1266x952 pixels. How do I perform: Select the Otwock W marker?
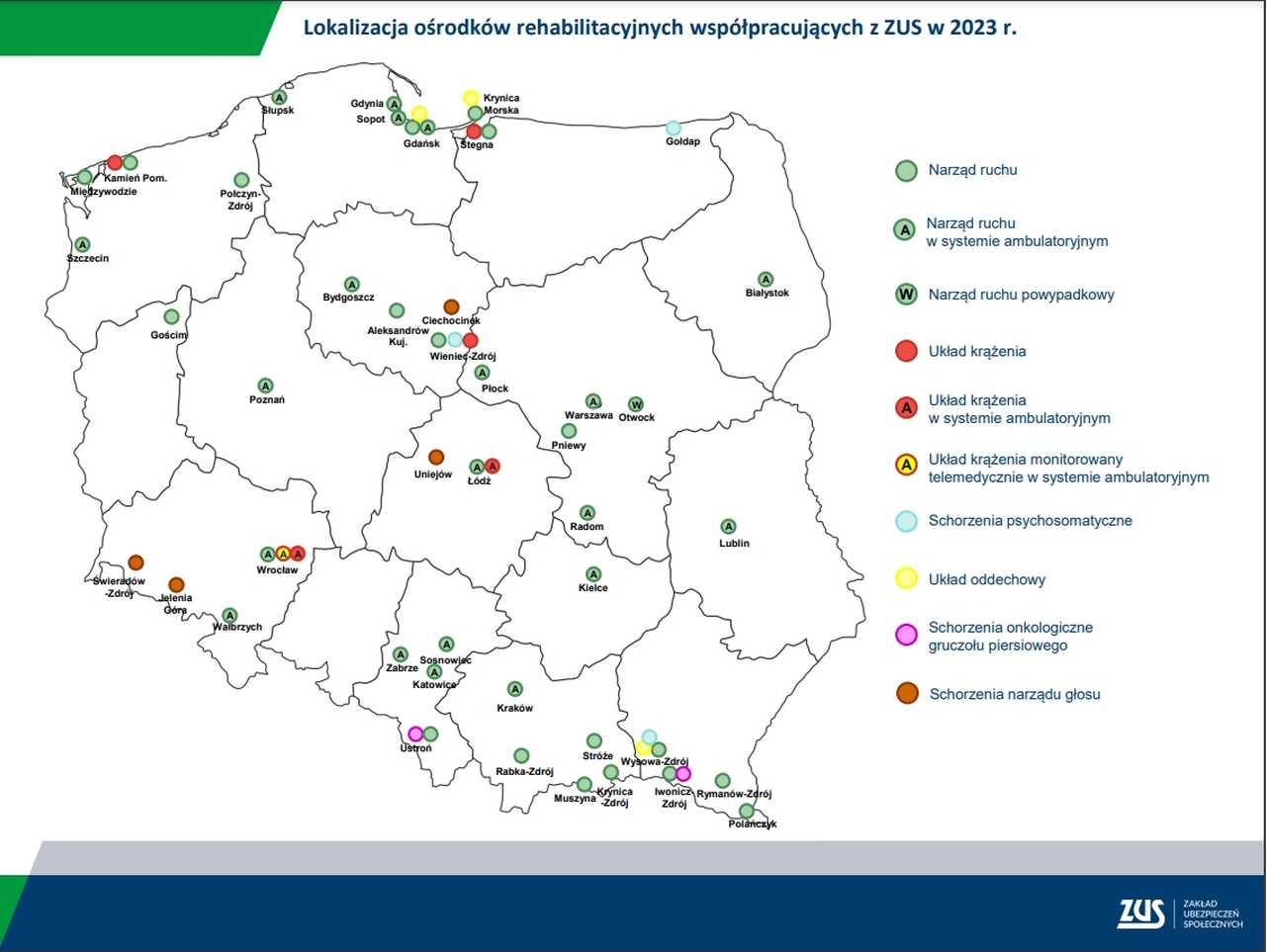point(636,404)
